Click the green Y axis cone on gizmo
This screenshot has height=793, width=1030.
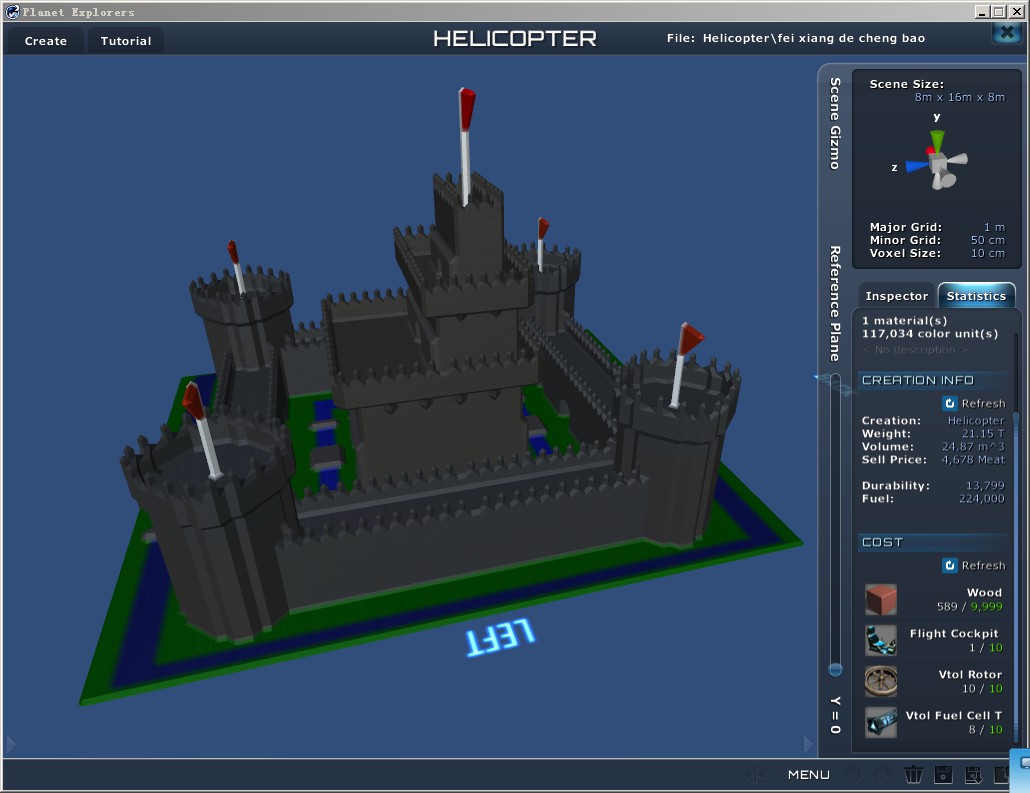pos(937,141)
